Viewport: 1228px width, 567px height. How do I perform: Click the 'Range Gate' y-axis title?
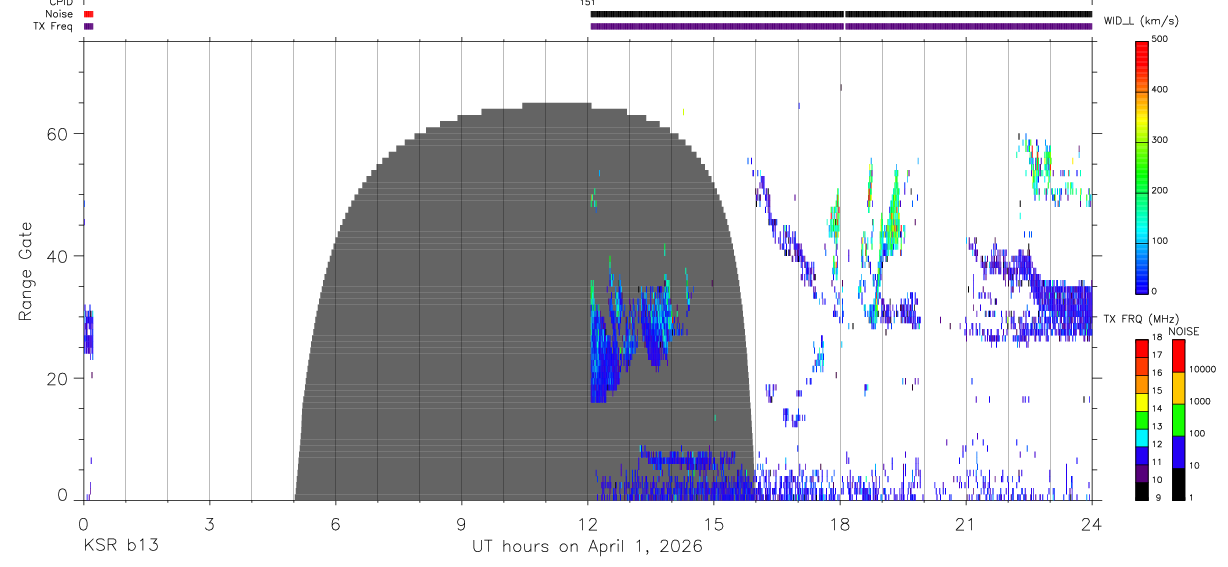click(27, 271)
